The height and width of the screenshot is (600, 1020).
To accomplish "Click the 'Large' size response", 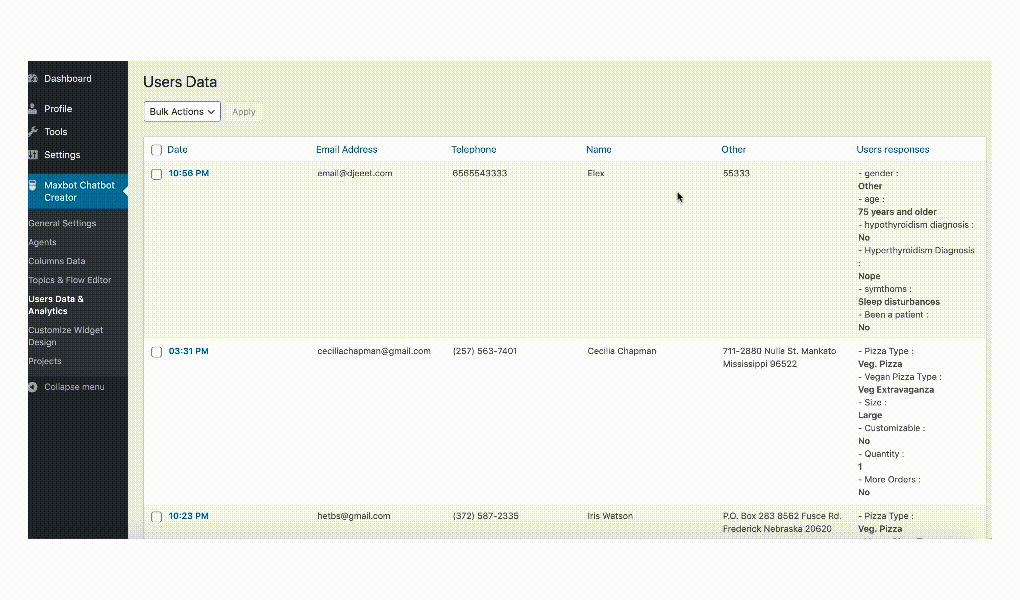I will (x=870, y=415).
